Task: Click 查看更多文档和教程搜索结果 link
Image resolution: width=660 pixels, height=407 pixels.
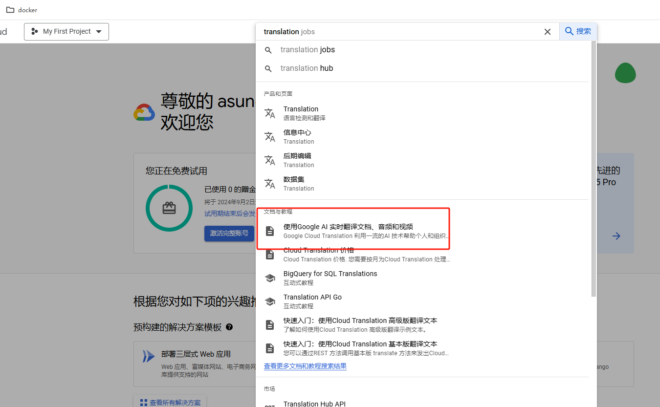Action: [x=305, y=366]
